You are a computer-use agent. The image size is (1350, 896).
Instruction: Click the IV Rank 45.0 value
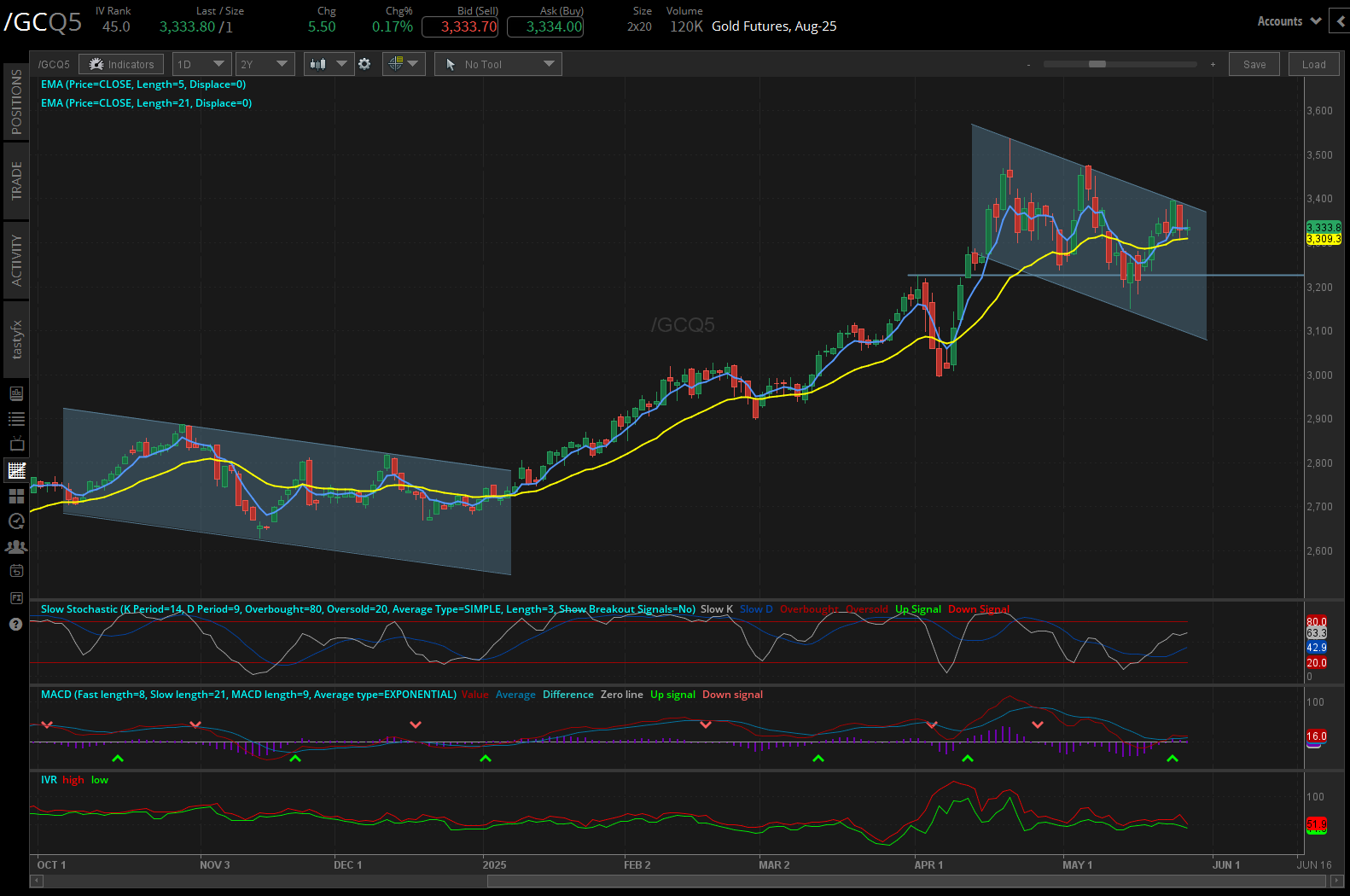pos(116,26)
